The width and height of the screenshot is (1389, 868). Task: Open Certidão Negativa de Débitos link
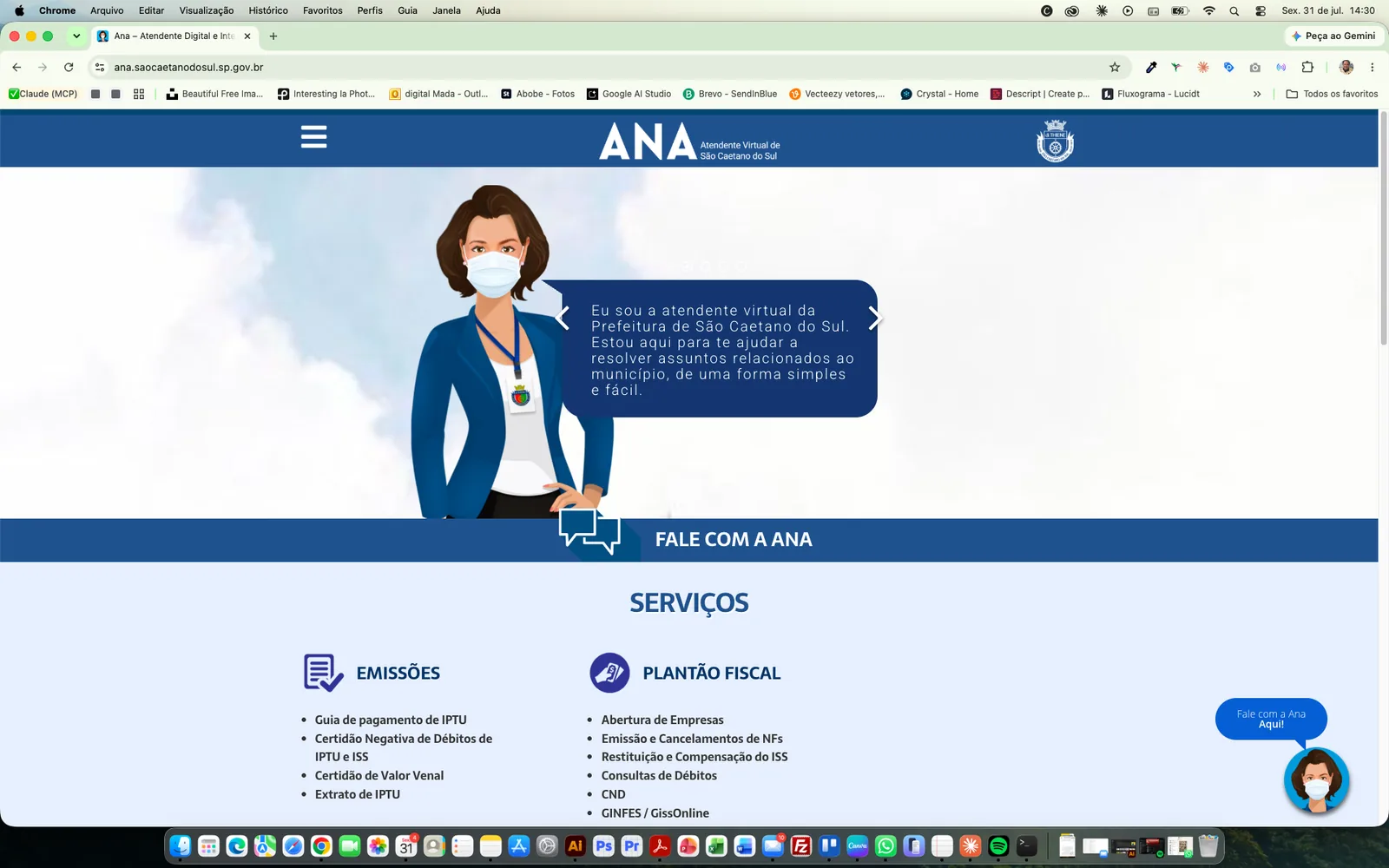[403, 747]
